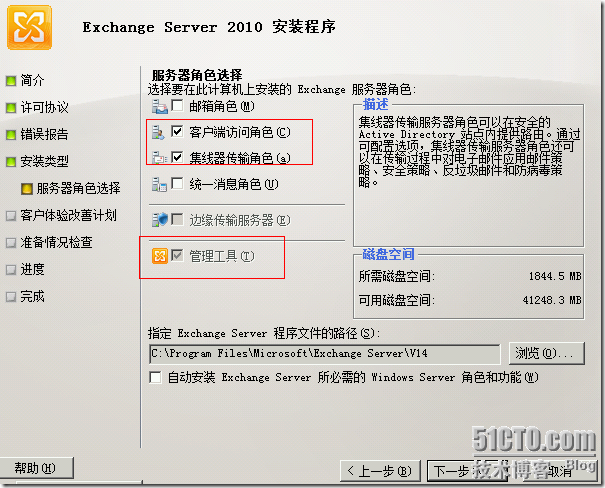Click the 边缘传输服务器(E) label text
Viewport: 605px width, 488px height.
[239, 220]
